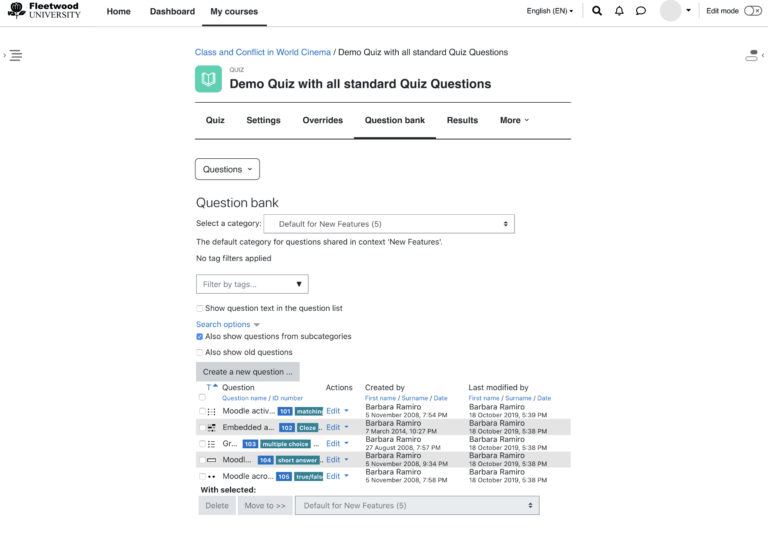Click the green quiz book icon
This screenshot has width=768, height=535.
pyautogui.click(x=208, y=79)
